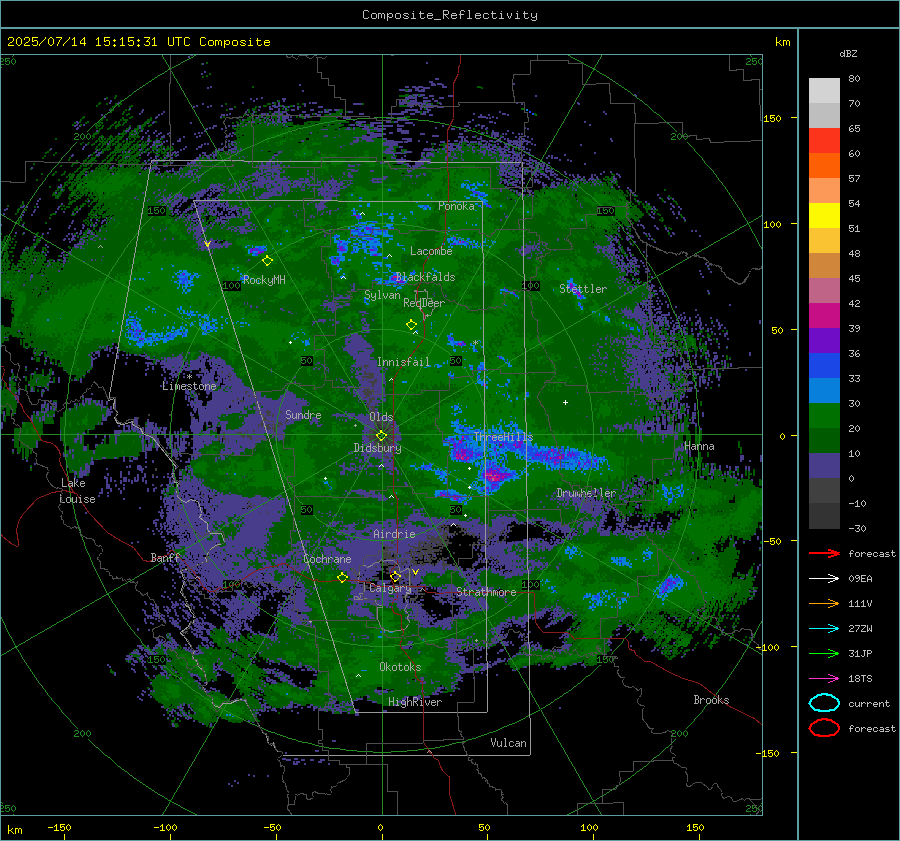900x841 pixels.
Task: Click the dBZ legend heading
Action: [848, 53]
